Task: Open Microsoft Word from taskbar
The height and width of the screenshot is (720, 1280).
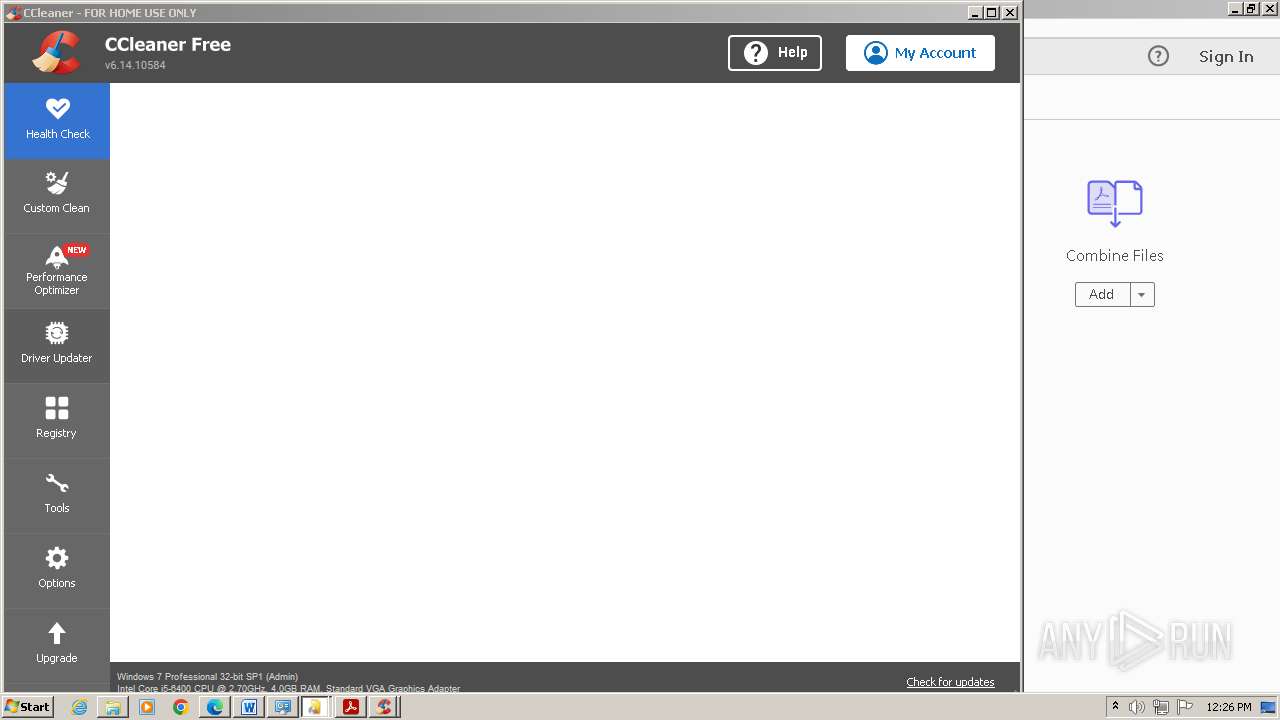Action: tap(249, 707)
